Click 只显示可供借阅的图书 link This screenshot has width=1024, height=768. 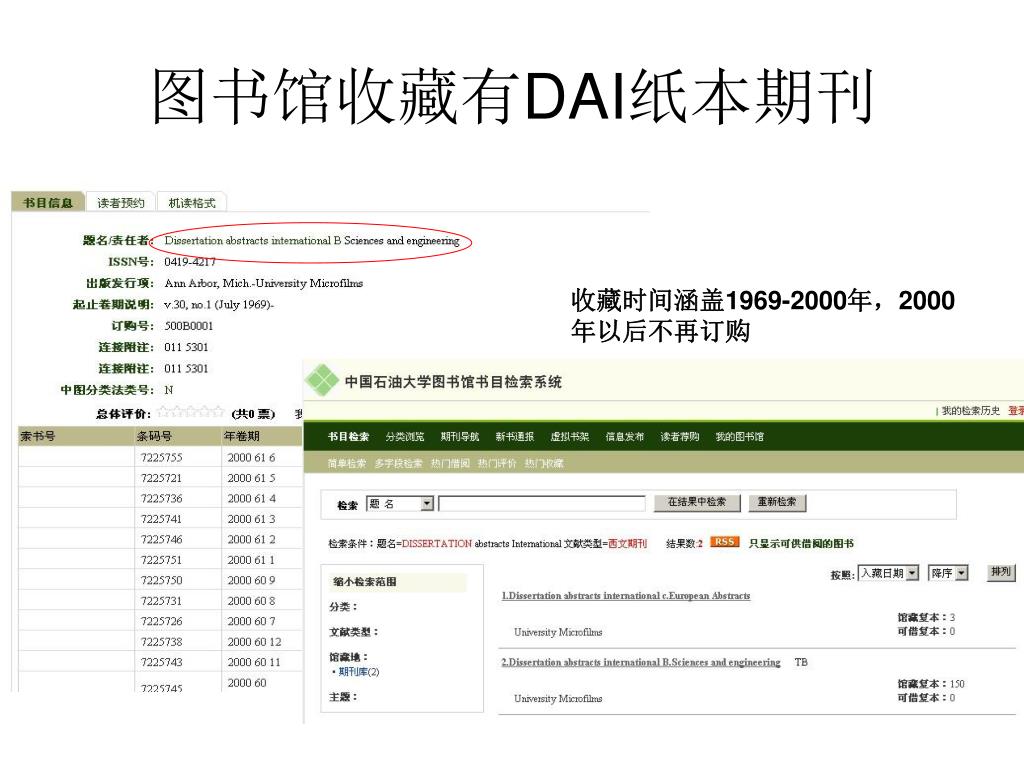click(x=801, y=543)
